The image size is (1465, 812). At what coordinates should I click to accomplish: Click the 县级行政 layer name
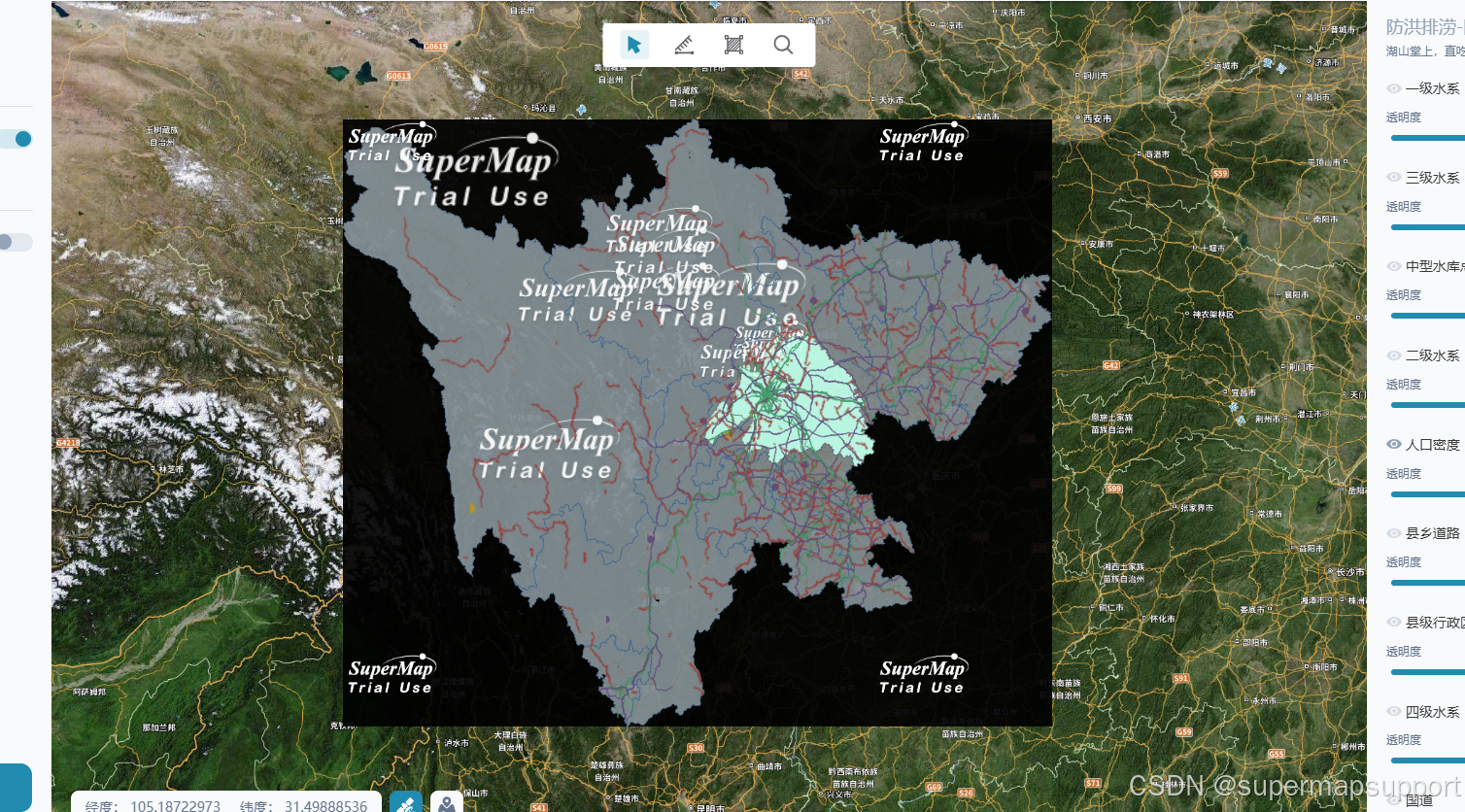tap(1435, 623)
